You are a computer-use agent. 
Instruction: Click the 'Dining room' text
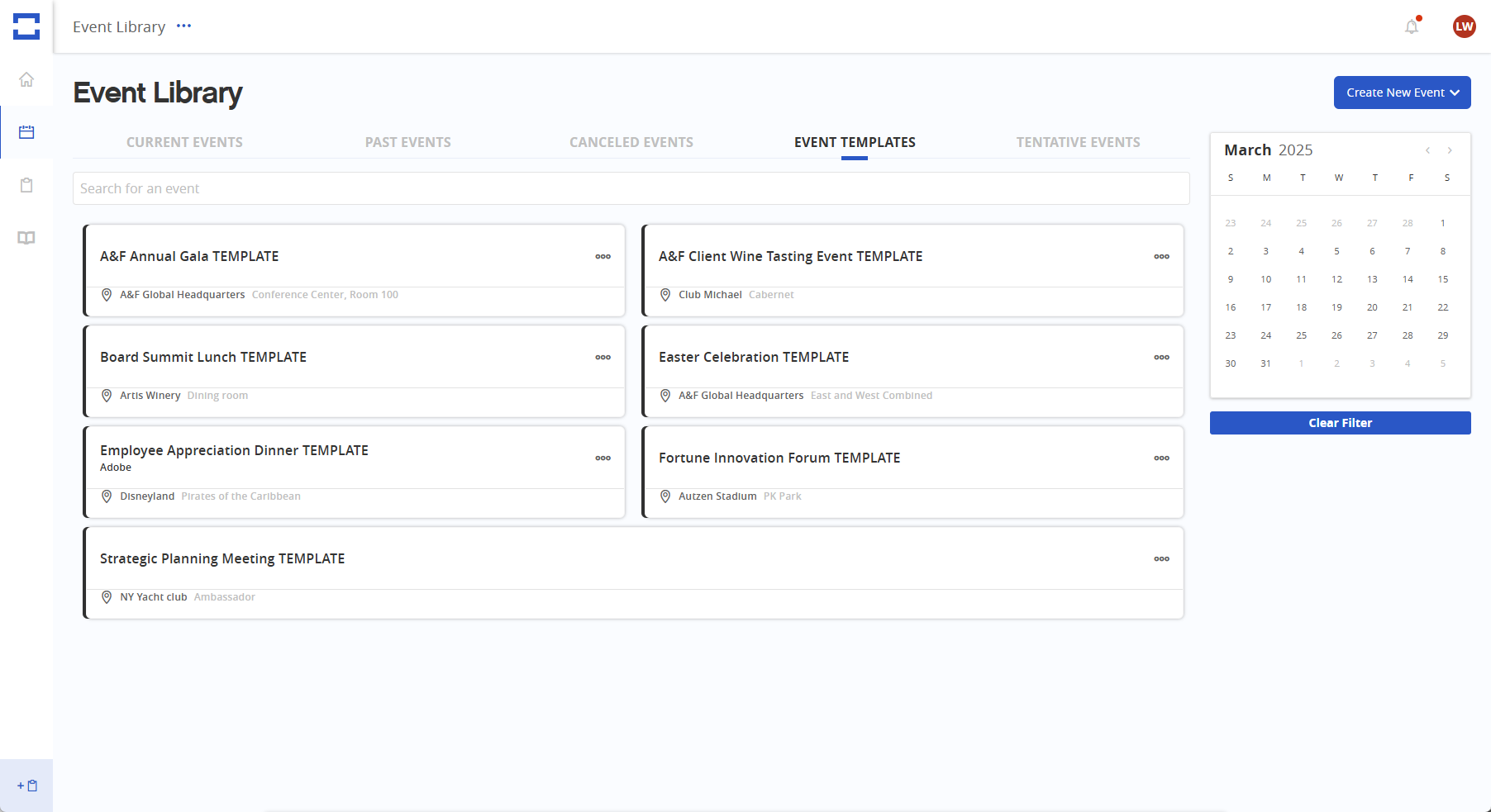click(x=217, y=396)
